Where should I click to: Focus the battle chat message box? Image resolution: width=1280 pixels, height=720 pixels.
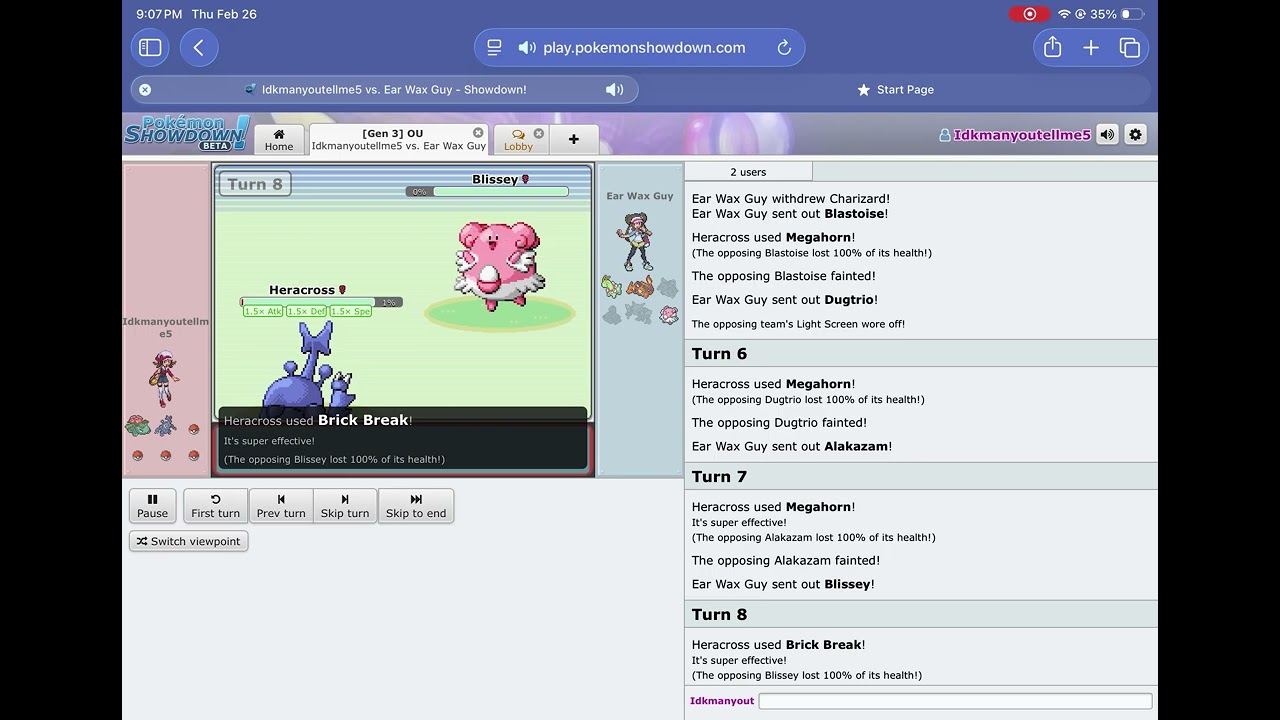pyautogui.click(x=955, y=701)
